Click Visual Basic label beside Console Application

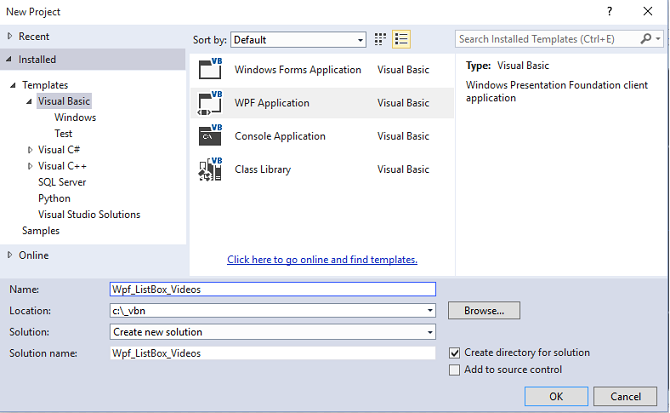pos(403,136)
